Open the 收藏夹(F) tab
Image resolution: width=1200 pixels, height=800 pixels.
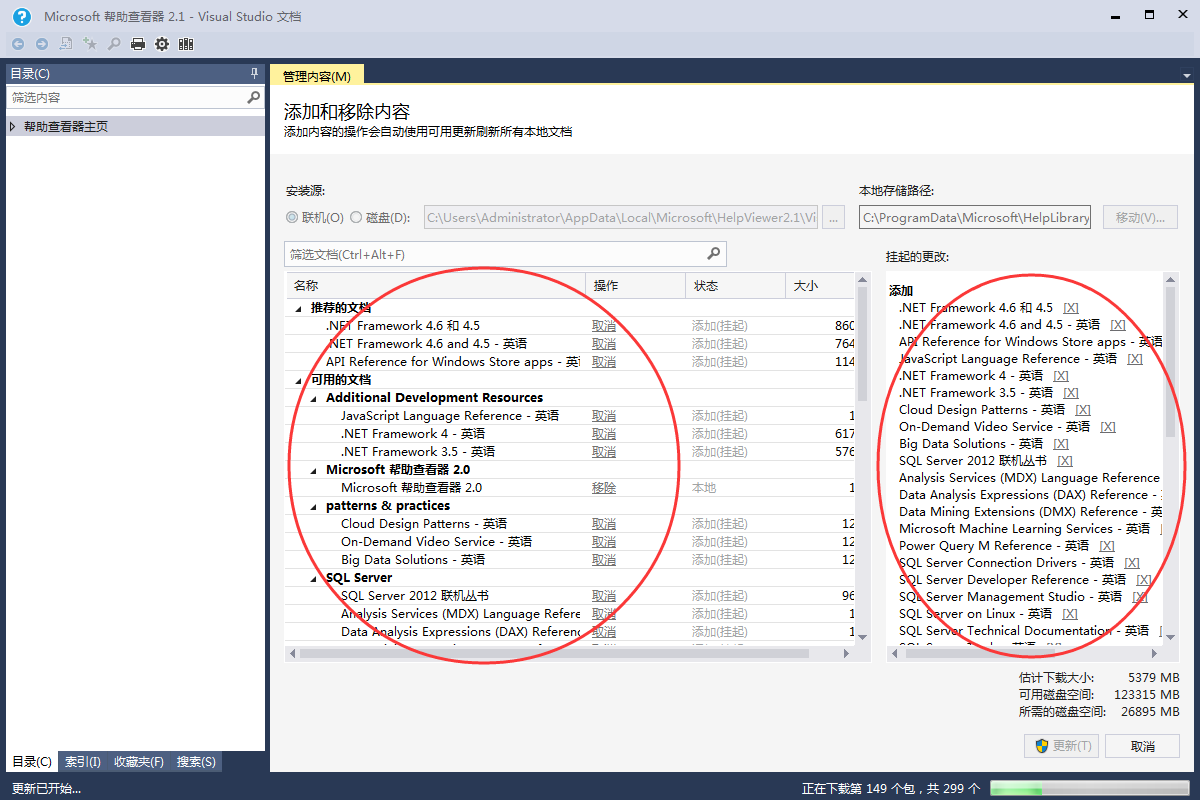139,762
